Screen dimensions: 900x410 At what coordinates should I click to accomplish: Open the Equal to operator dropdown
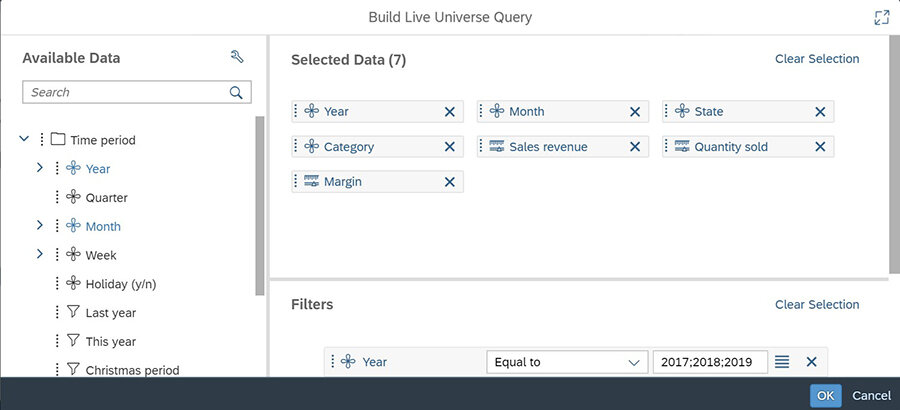click(567, 362)
